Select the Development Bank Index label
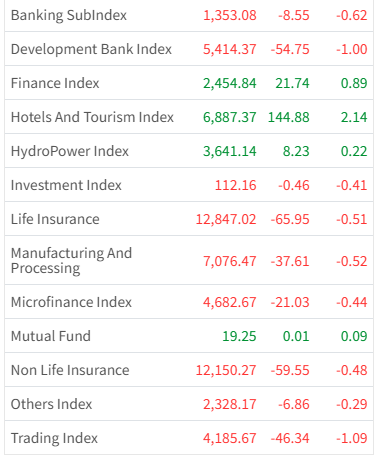 point(91,49)
